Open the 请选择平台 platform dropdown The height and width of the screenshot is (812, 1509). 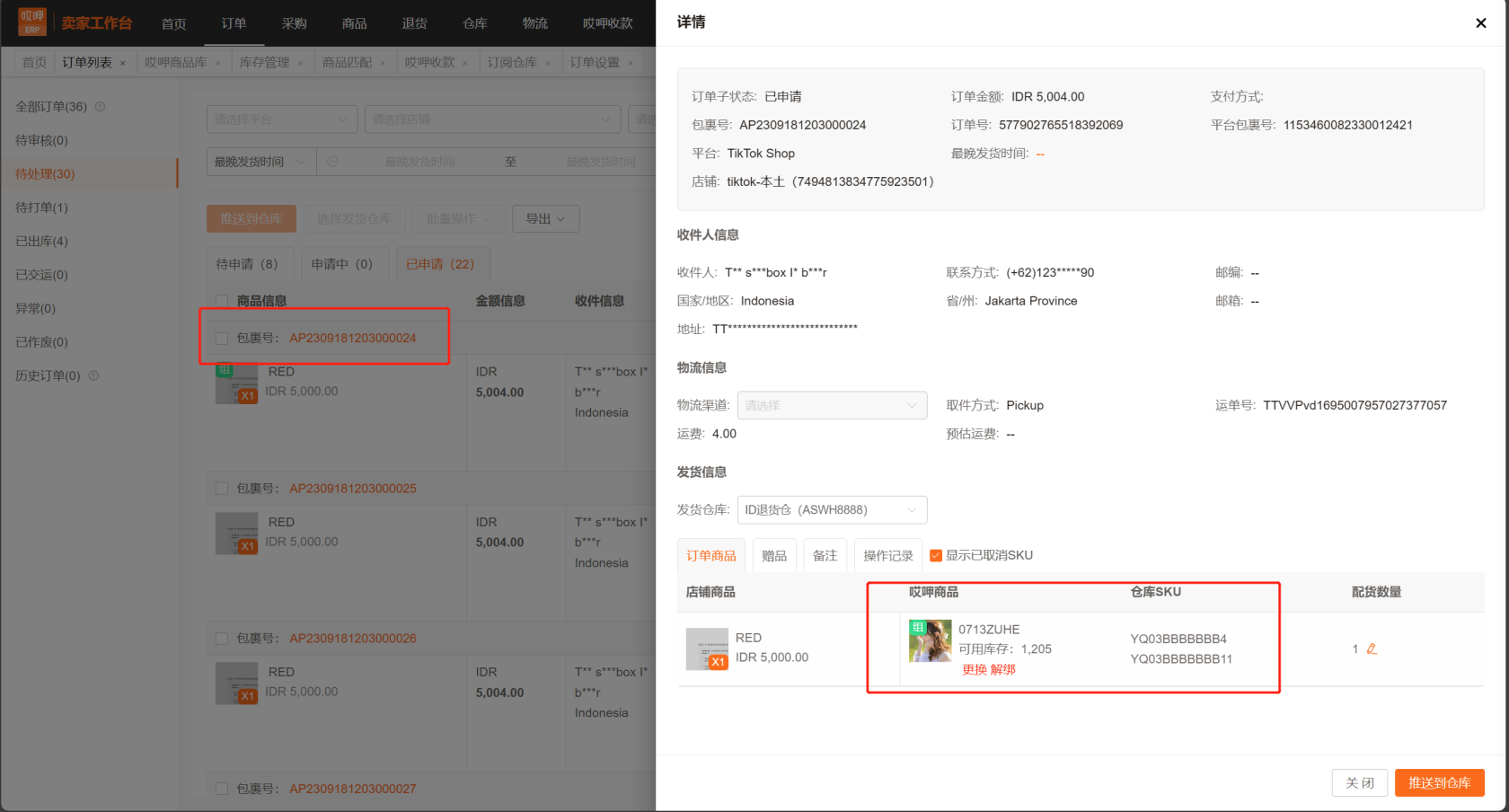pos(282,119)
